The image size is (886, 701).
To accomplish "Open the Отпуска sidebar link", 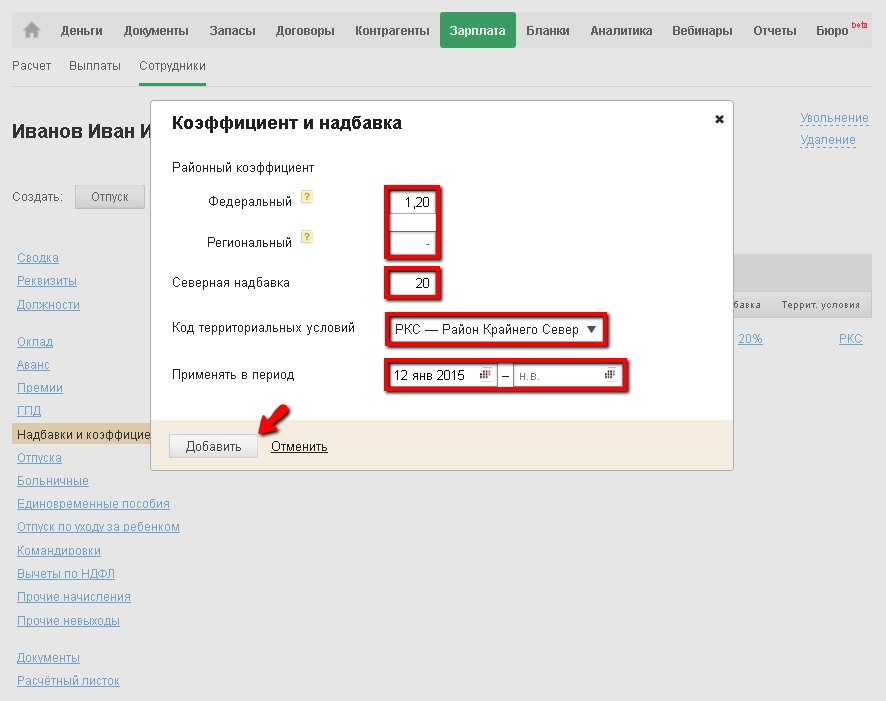I will (x=40, y=458).
